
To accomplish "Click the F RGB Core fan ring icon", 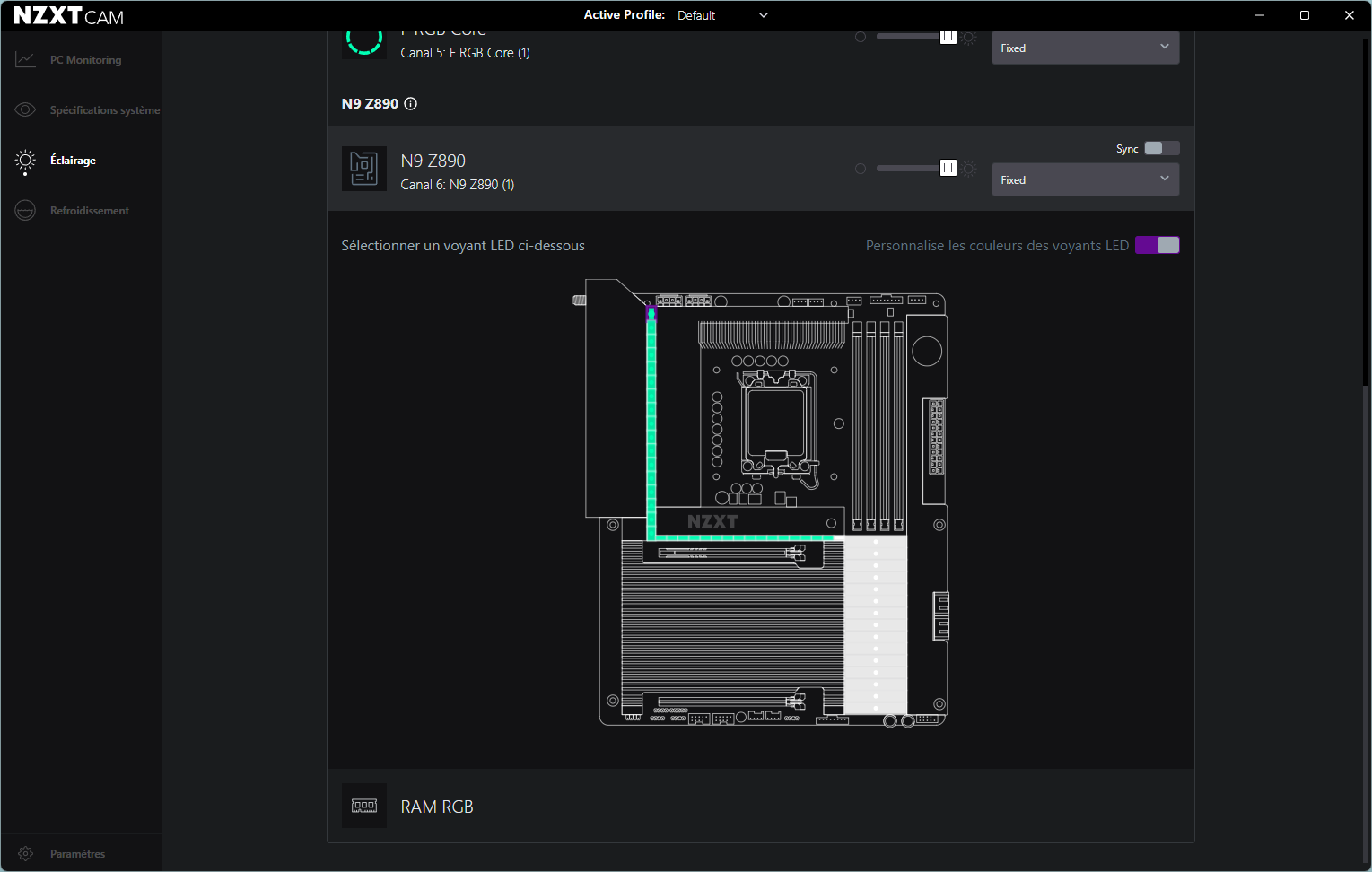I will pos(364,41).
